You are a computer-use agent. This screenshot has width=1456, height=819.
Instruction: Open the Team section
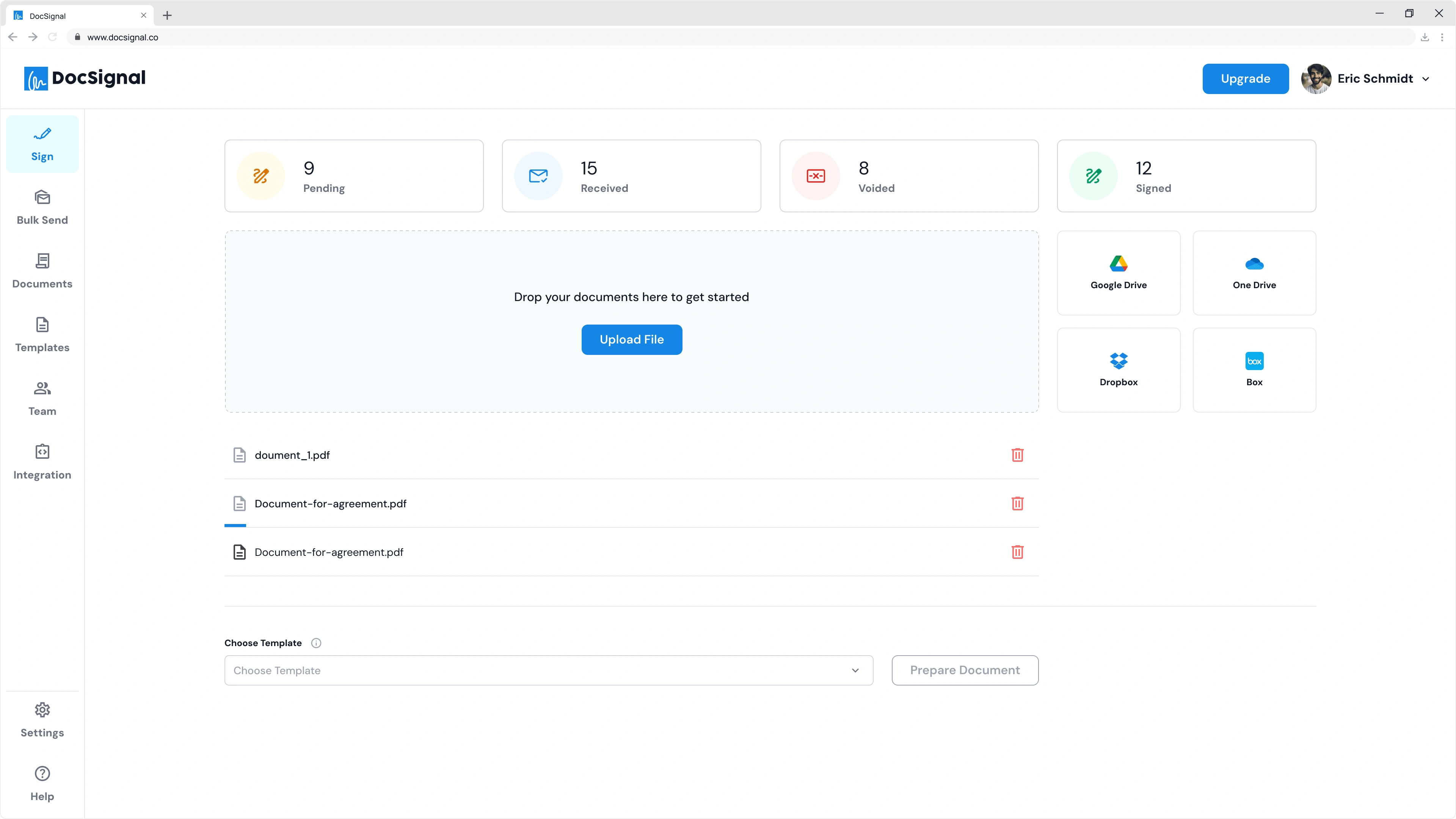coord(42,399)
